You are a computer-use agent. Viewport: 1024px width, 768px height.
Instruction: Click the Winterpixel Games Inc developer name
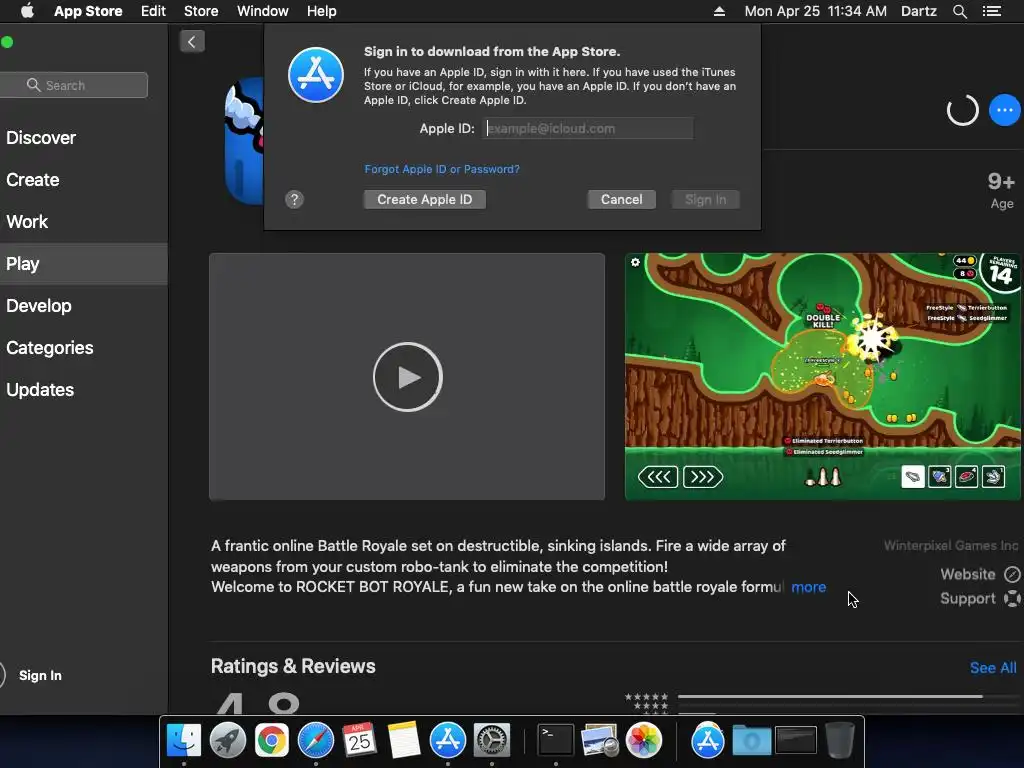pyautogui.click(x=951, y=546)
